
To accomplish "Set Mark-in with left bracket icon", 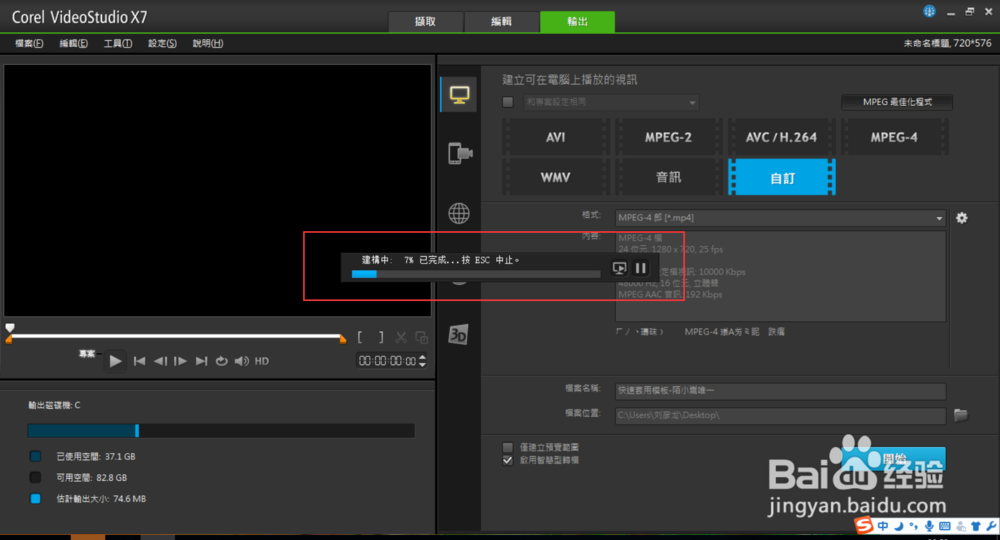I will pyautogui.click(x=360, y=337).
